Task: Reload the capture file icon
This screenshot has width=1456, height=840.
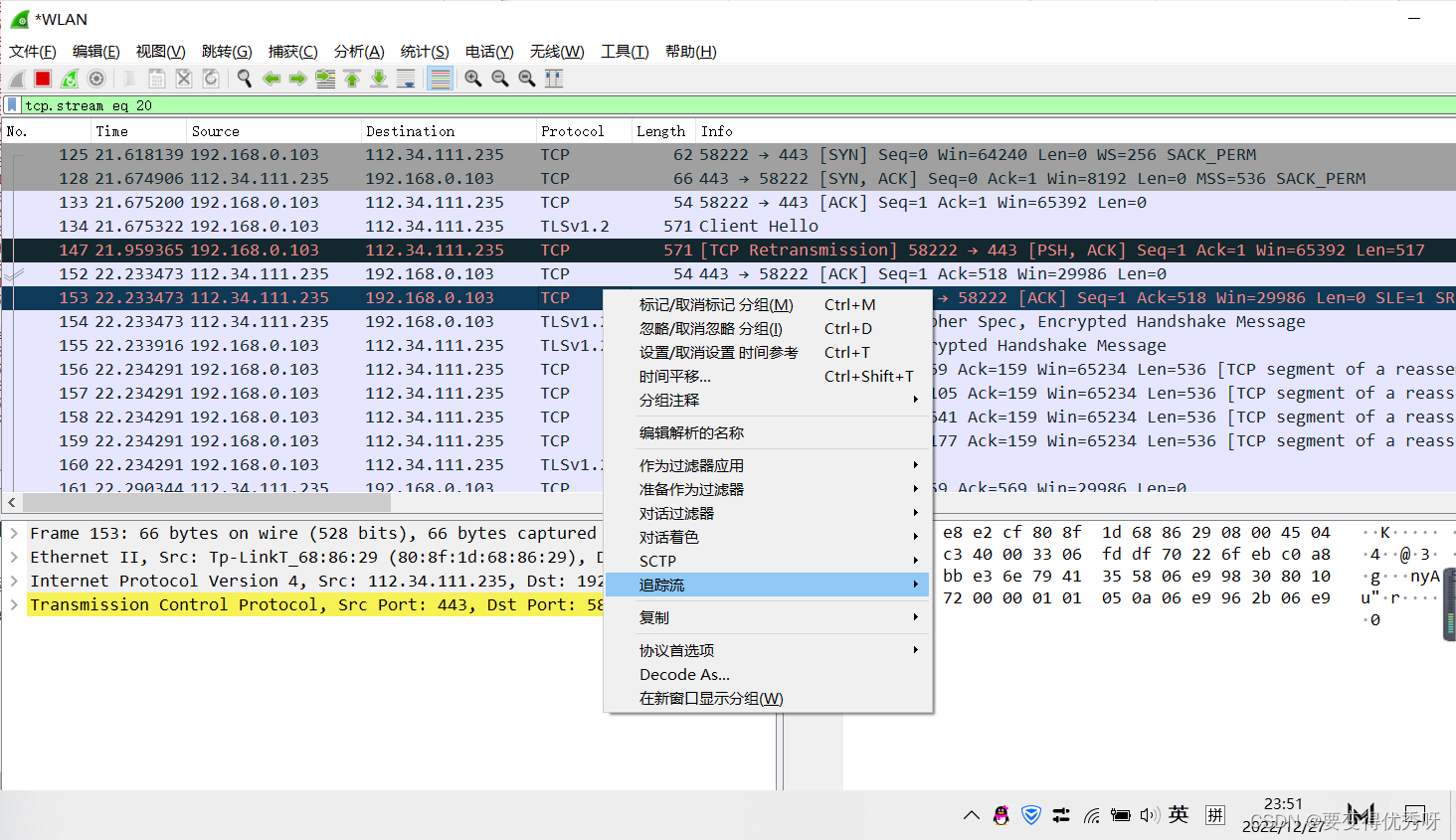Action: 210,79
